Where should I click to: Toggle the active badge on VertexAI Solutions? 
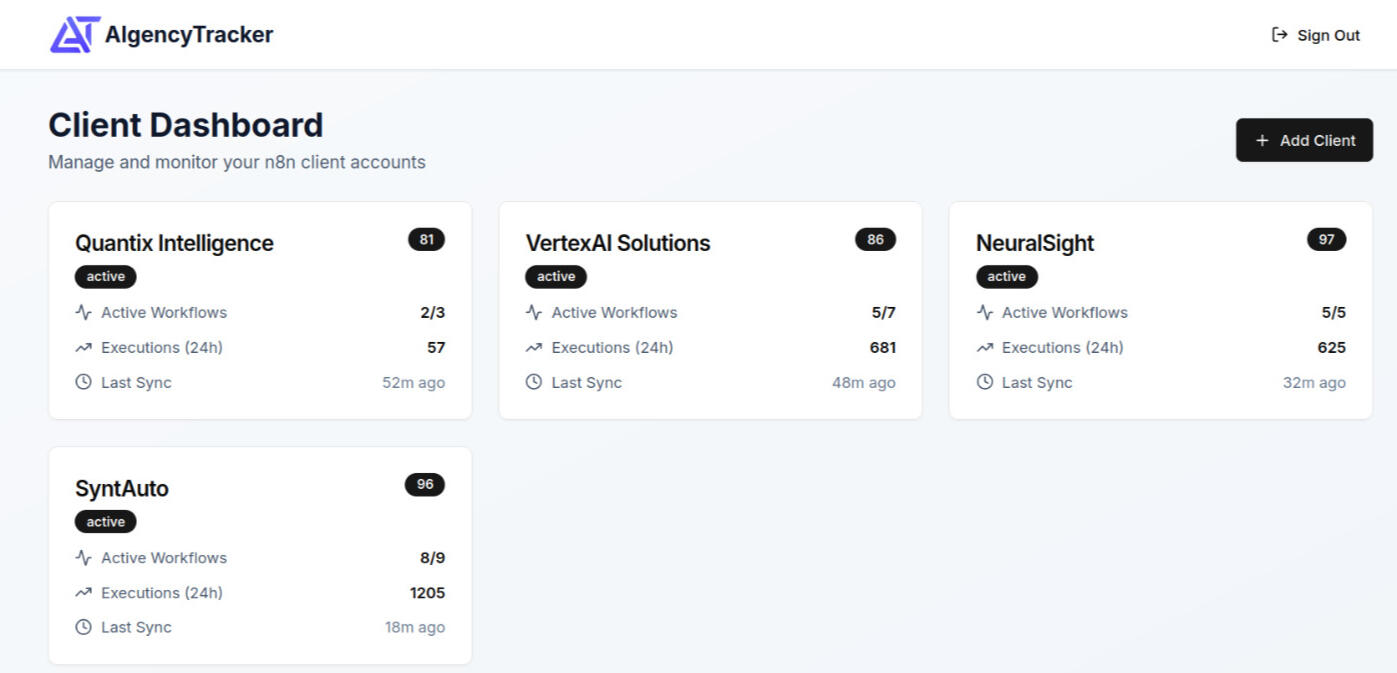(555, 276)
